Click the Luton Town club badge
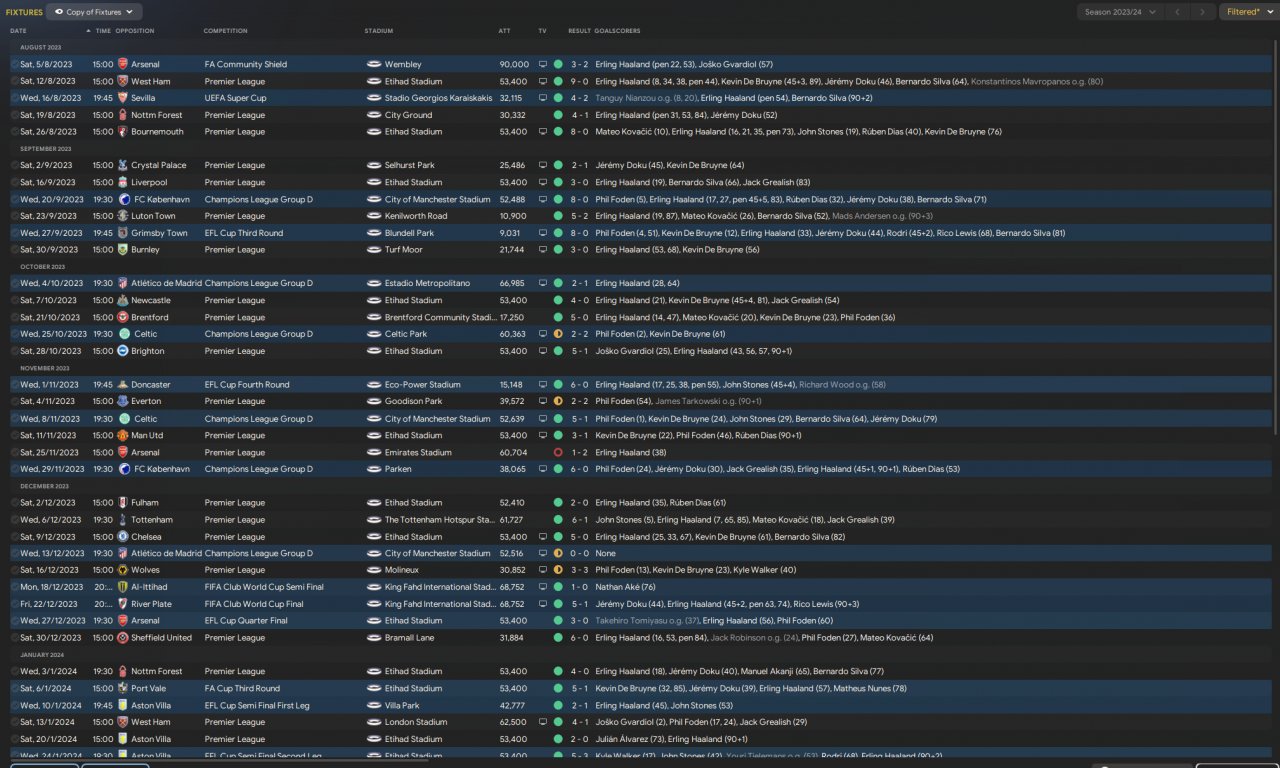Screen dimensions: 1280x768 (123, 216)
